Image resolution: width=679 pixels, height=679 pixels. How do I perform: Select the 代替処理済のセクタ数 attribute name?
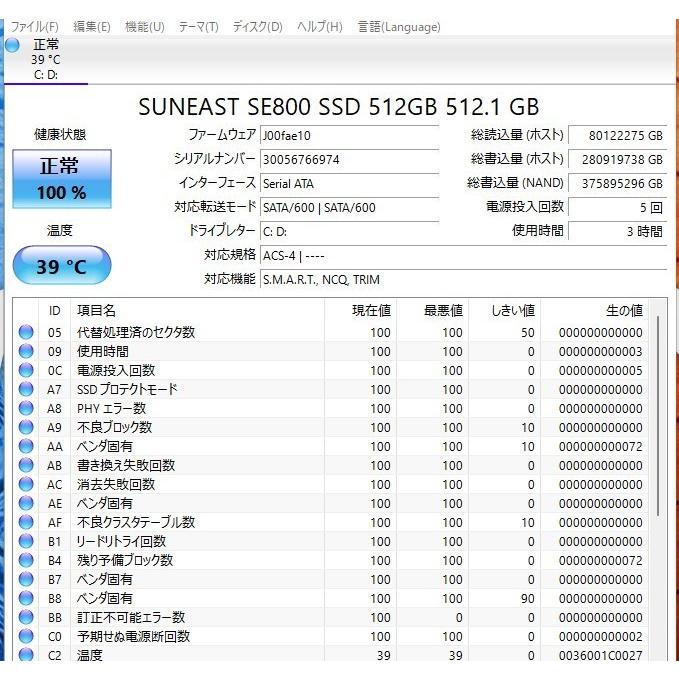click(x=136, y=332)
